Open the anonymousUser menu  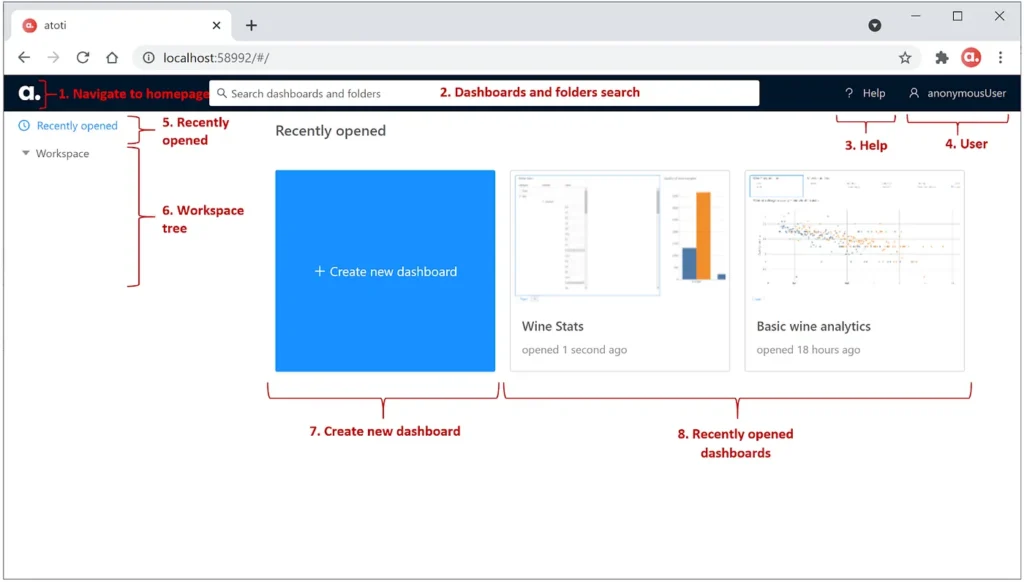tap(957, 93)
